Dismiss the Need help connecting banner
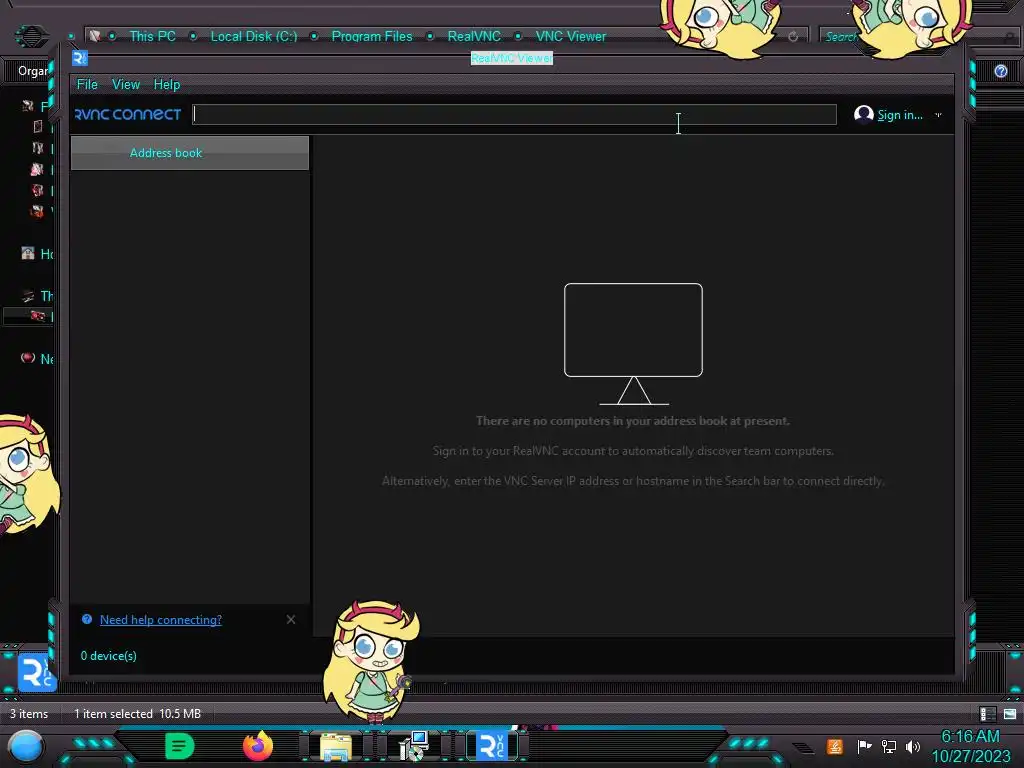The width and height of the screenshot is (1024, 768). pyautogui.click(x=291, y=619)
